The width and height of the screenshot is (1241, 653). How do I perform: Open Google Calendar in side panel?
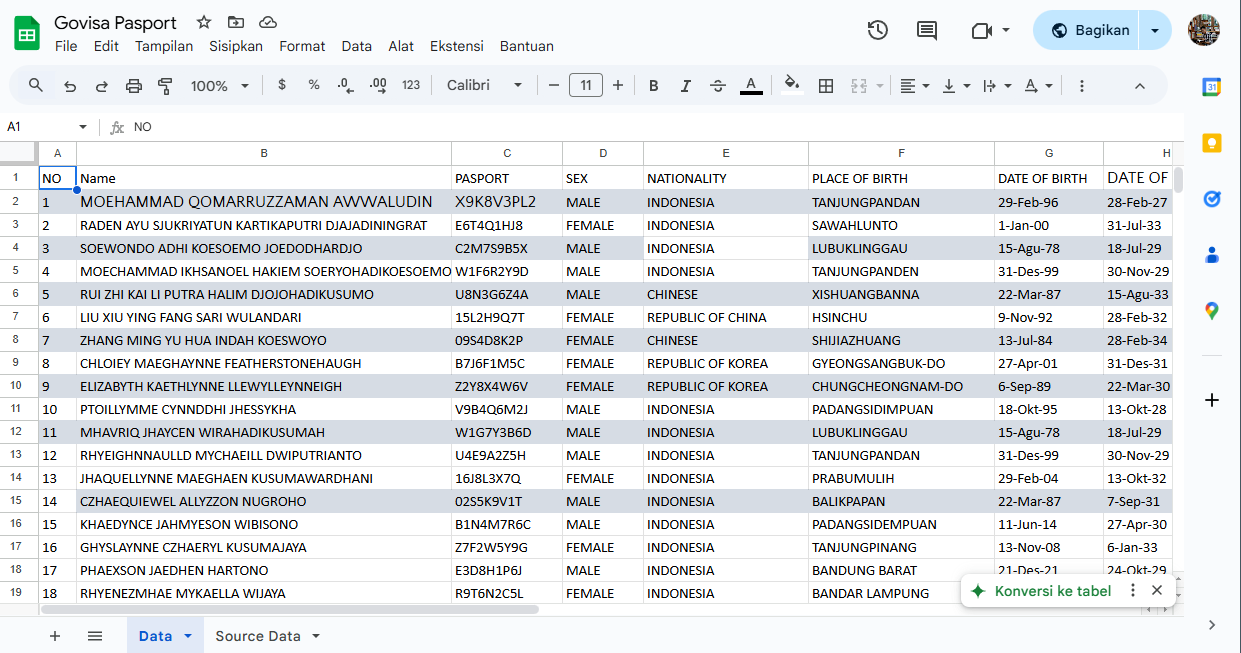pos(1212,87)
